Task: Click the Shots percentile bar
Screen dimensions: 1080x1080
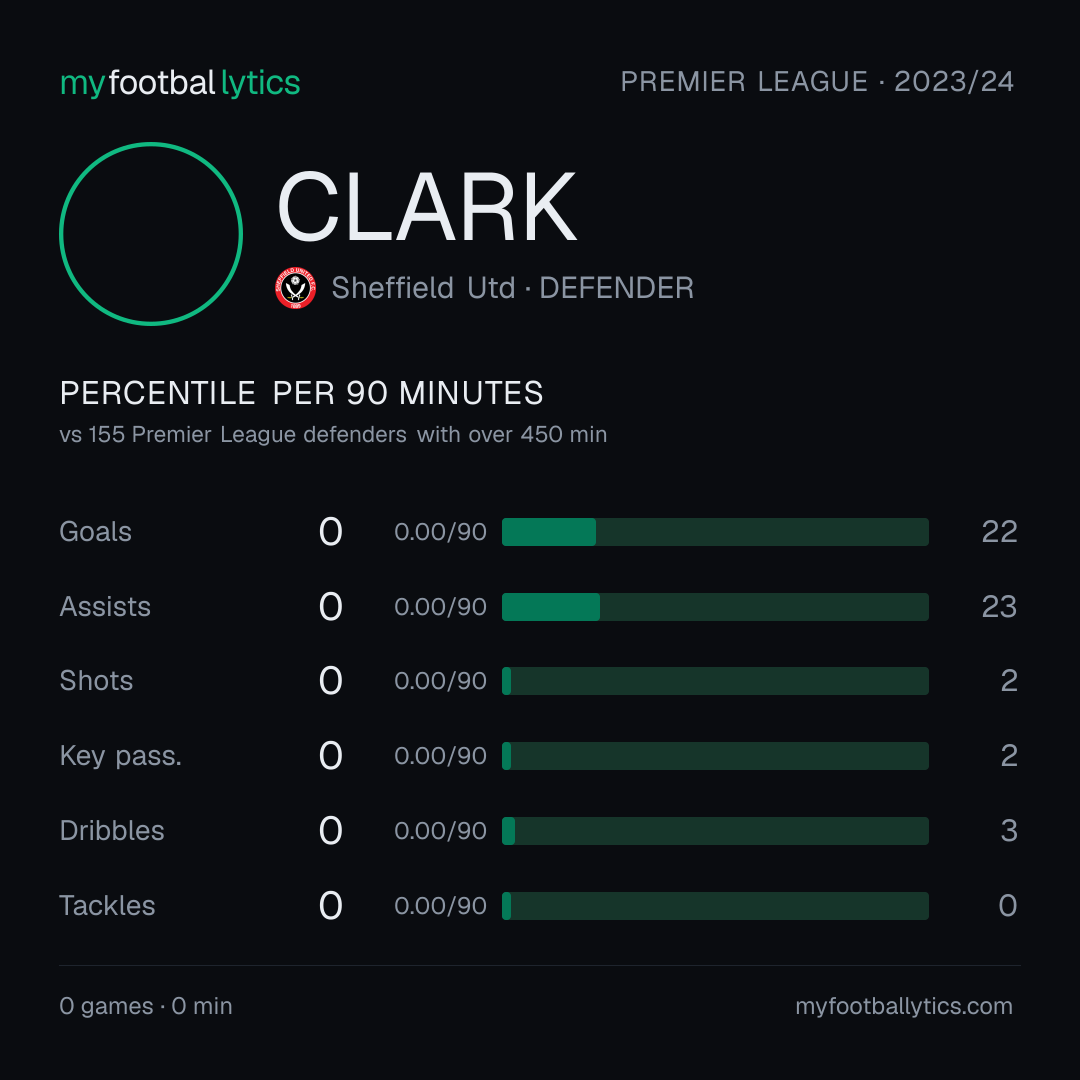Action: 715,681
